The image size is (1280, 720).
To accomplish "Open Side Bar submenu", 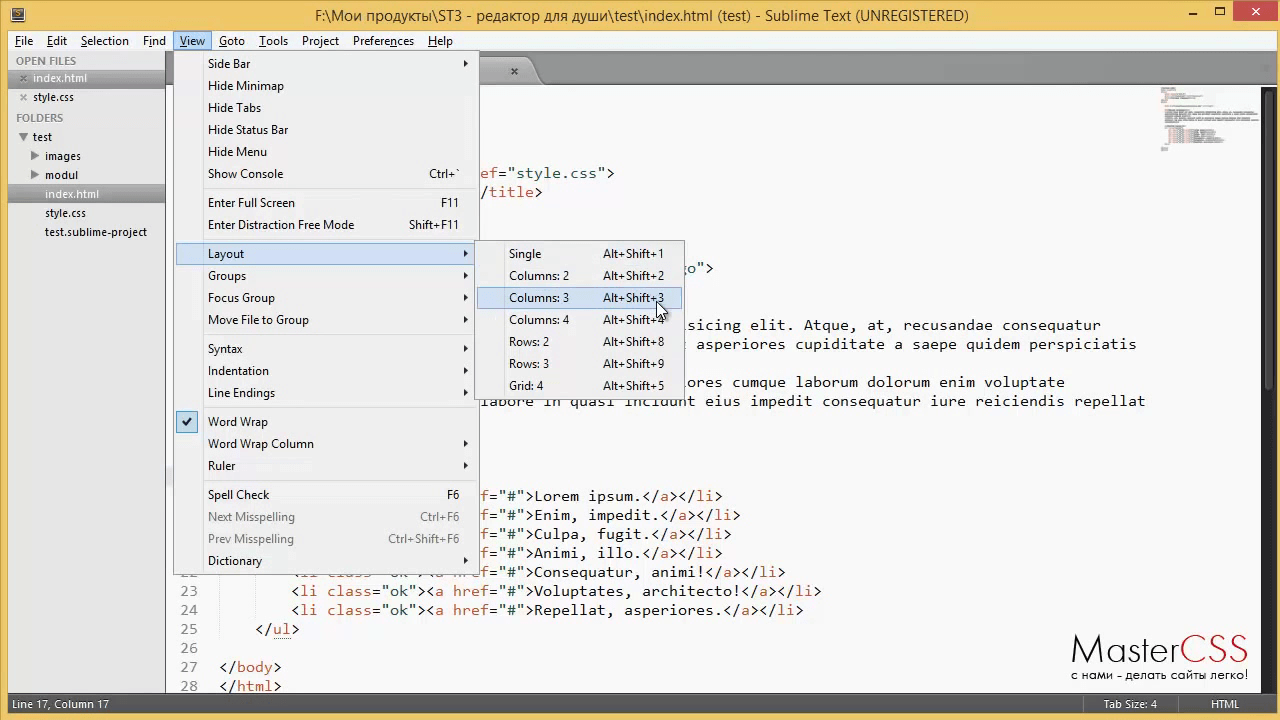I will tap(327, 64).
